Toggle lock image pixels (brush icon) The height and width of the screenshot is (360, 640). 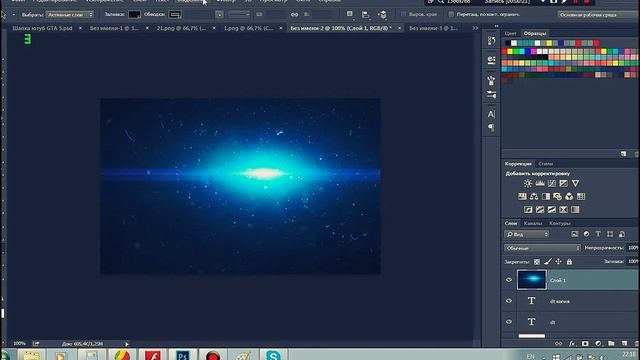(548, 262)
